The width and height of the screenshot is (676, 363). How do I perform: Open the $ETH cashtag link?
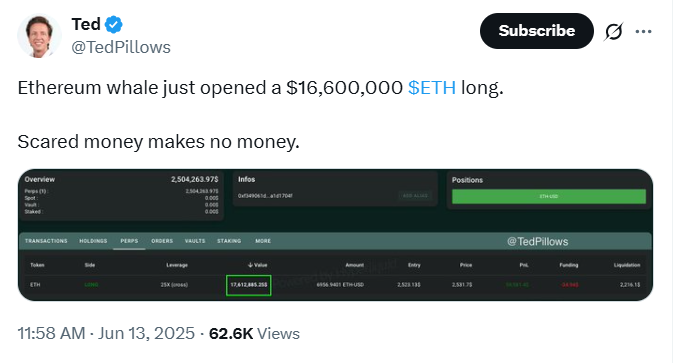(432, 88)
